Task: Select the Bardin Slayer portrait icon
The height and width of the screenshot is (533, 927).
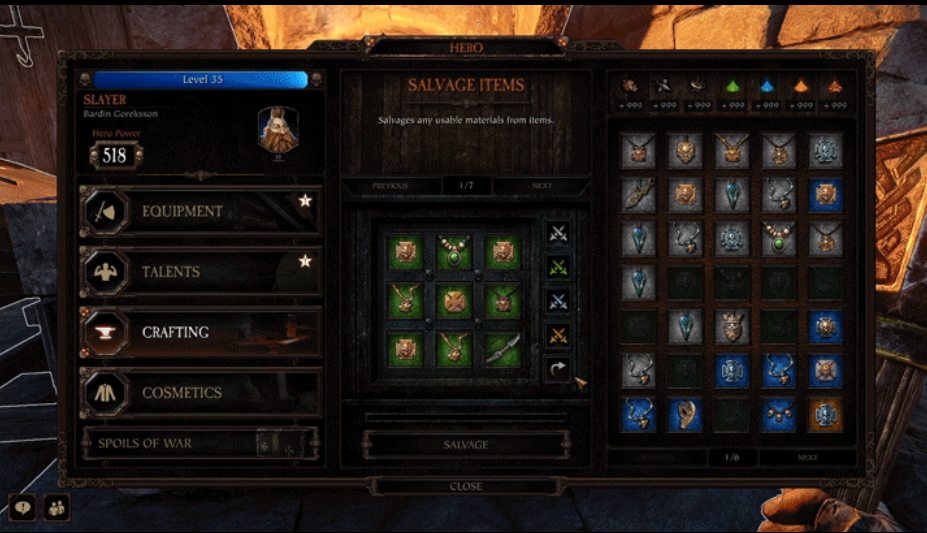Action: (278, 131)
